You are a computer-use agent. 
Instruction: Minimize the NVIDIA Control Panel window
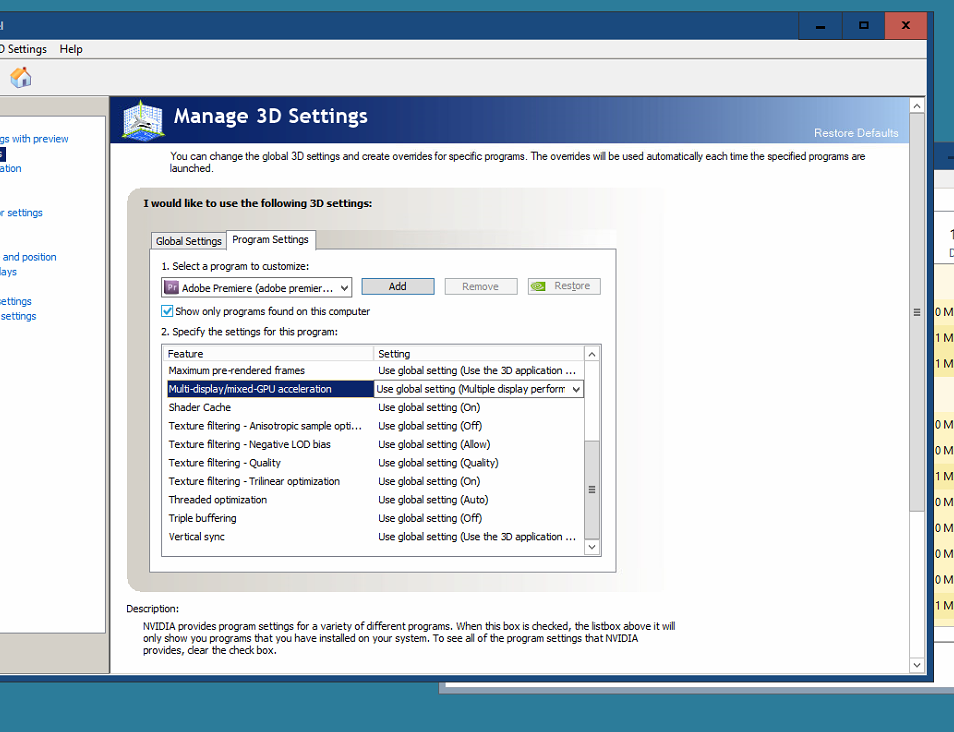(820, 26)
